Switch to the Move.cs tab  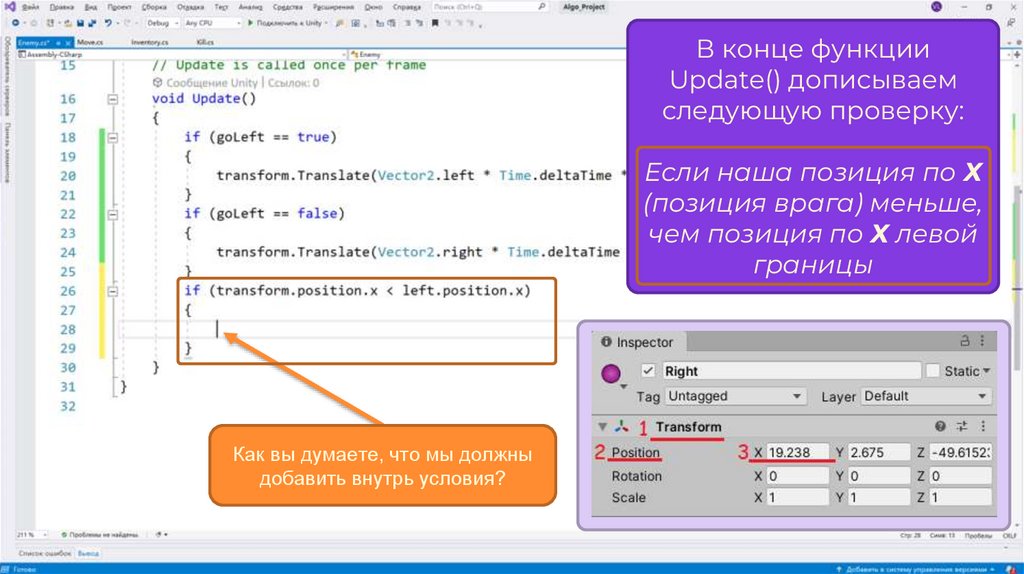[x=90, y=42]
